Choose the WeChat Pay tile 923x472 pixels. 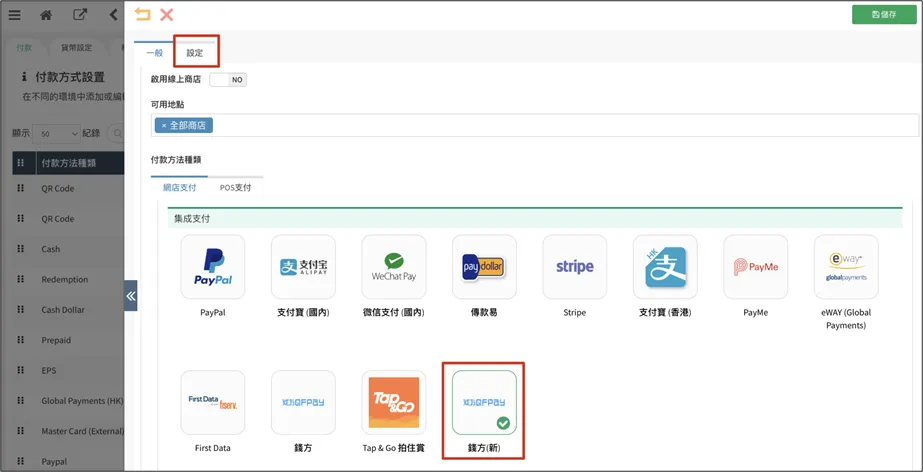coord(394,267)
